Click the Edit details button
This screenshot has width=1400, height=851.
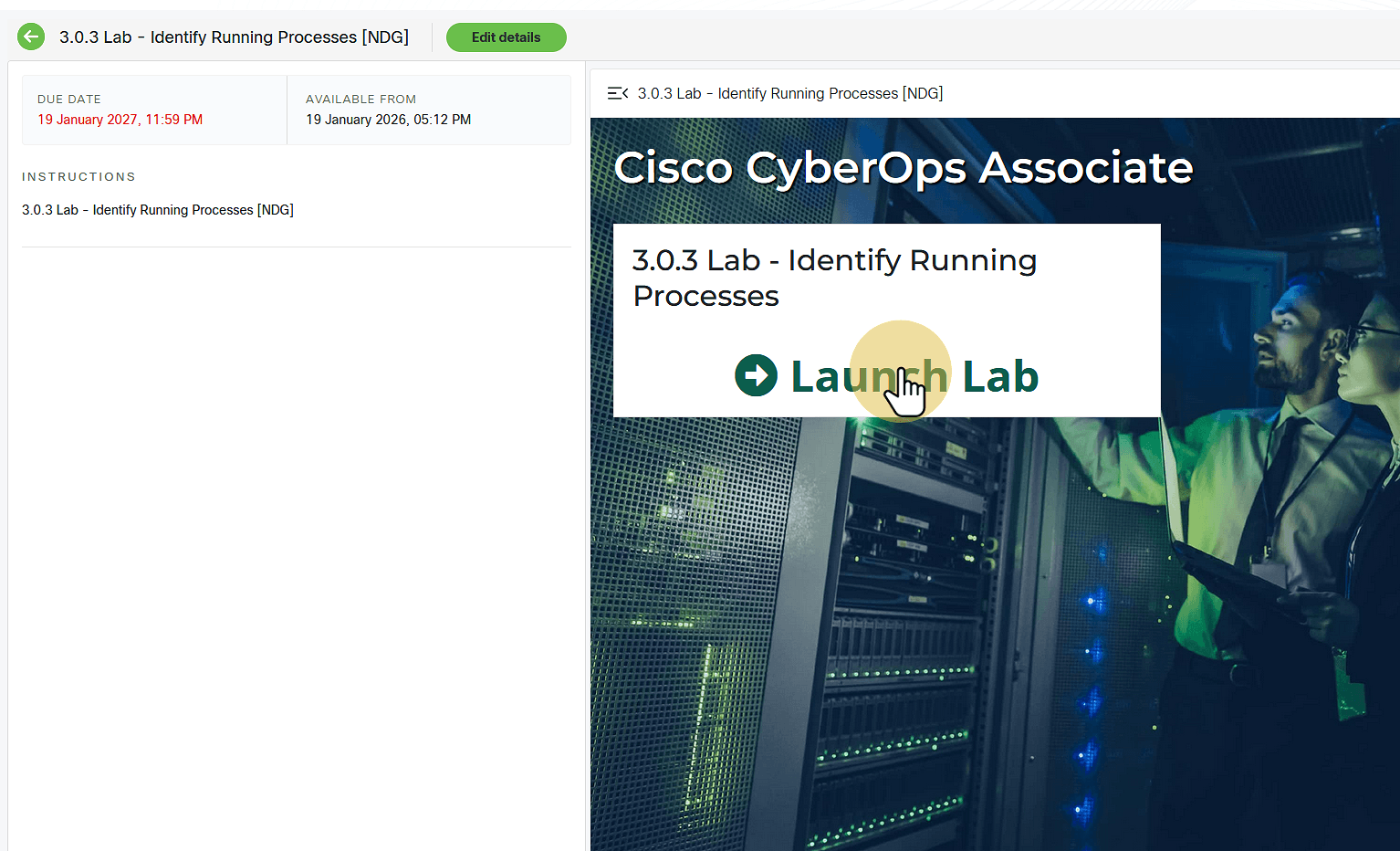(507, 37)
